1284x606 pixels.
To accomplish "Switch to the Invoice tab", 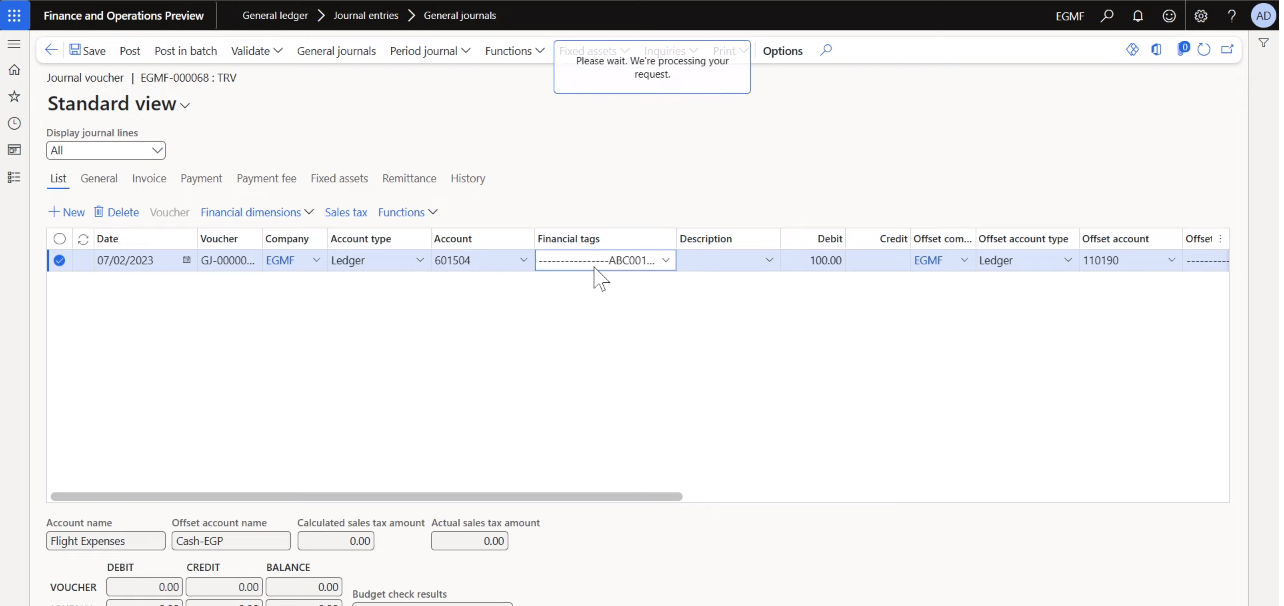I will pos(149,178).
